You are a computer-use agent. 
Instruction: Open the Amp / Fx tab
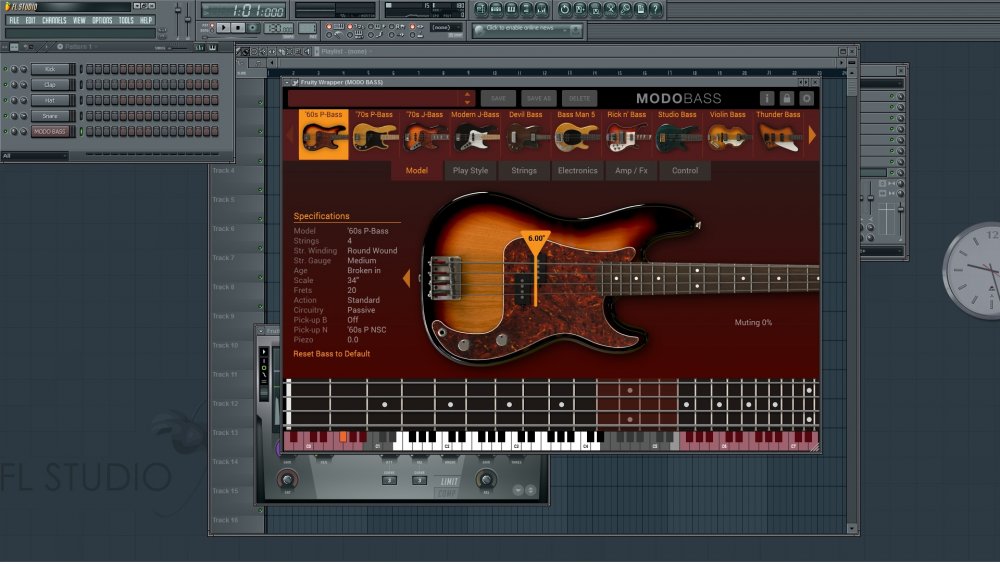pyautogui.click(x=631, y=170)
